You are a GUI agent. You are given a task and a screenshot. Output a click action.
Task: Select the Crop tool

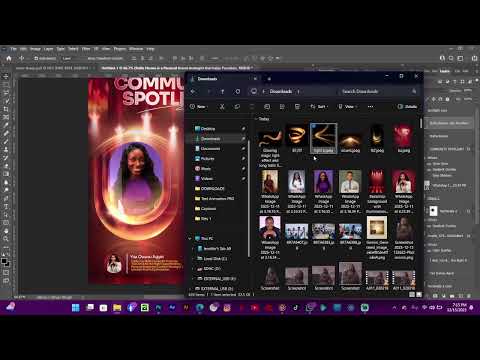coord(6,109)
